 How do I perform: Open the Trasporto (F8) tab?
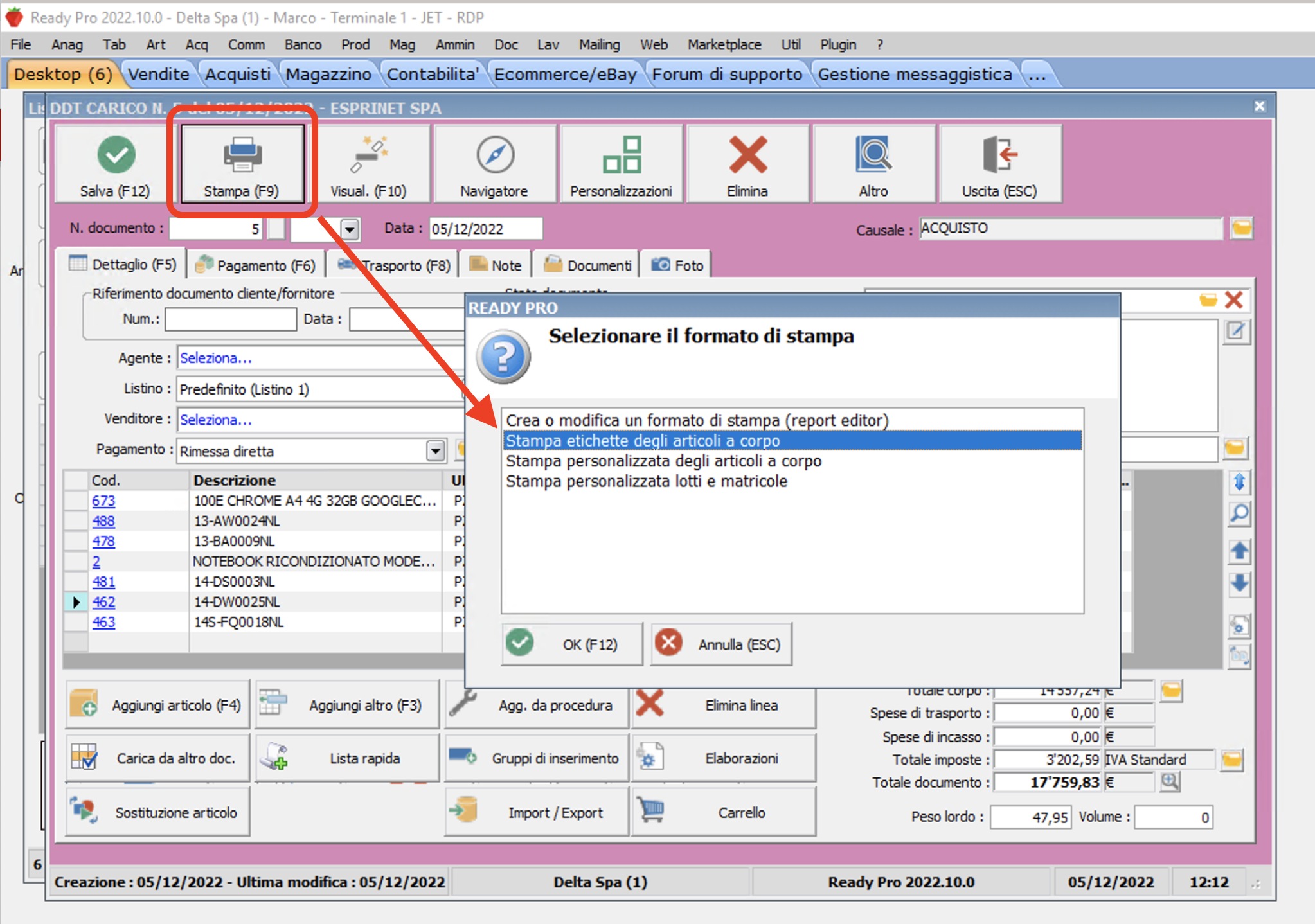[393, 265]
